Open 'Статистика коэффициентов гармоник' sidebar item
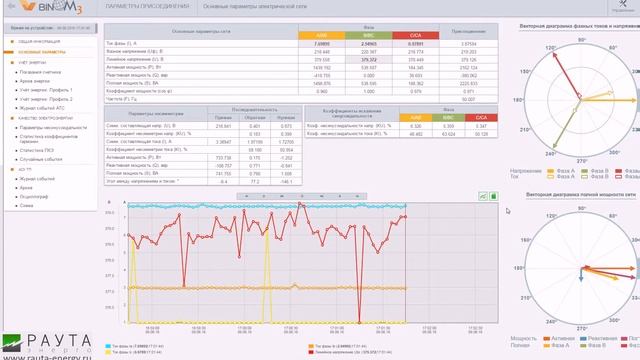Image resolution: width=640 pixels, height=360 pixels. [49, 139]
